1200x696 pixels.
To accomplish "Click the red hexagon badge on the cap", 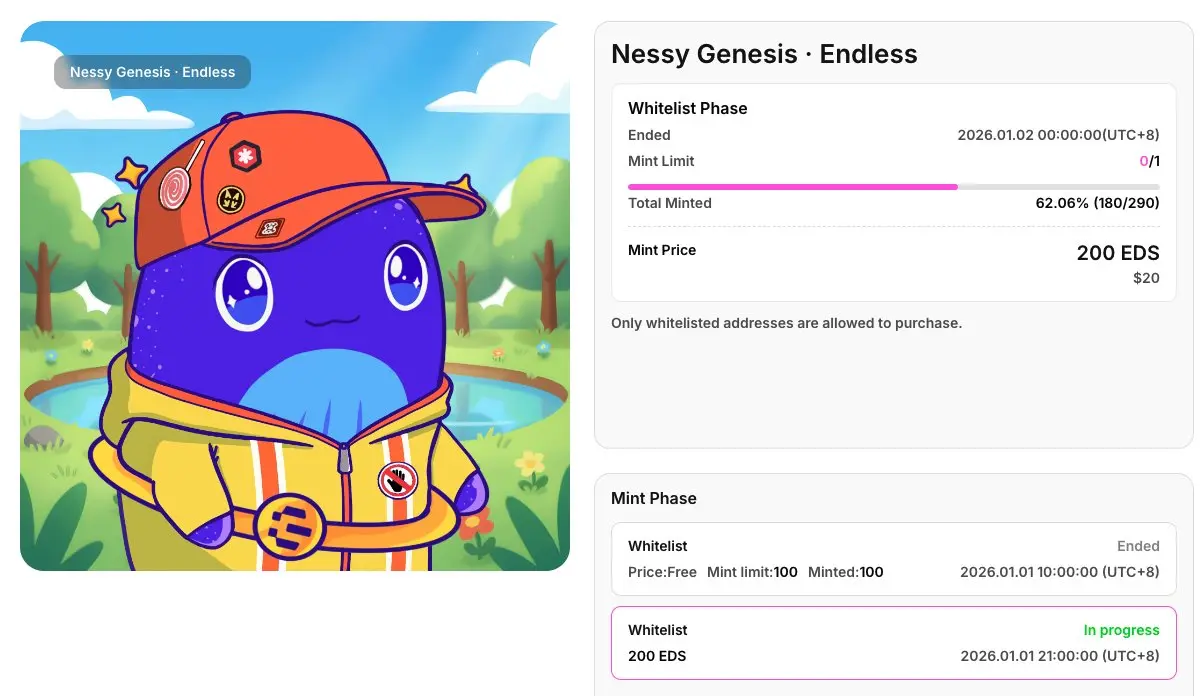I will pyautogui.click(x=243, y=155).
